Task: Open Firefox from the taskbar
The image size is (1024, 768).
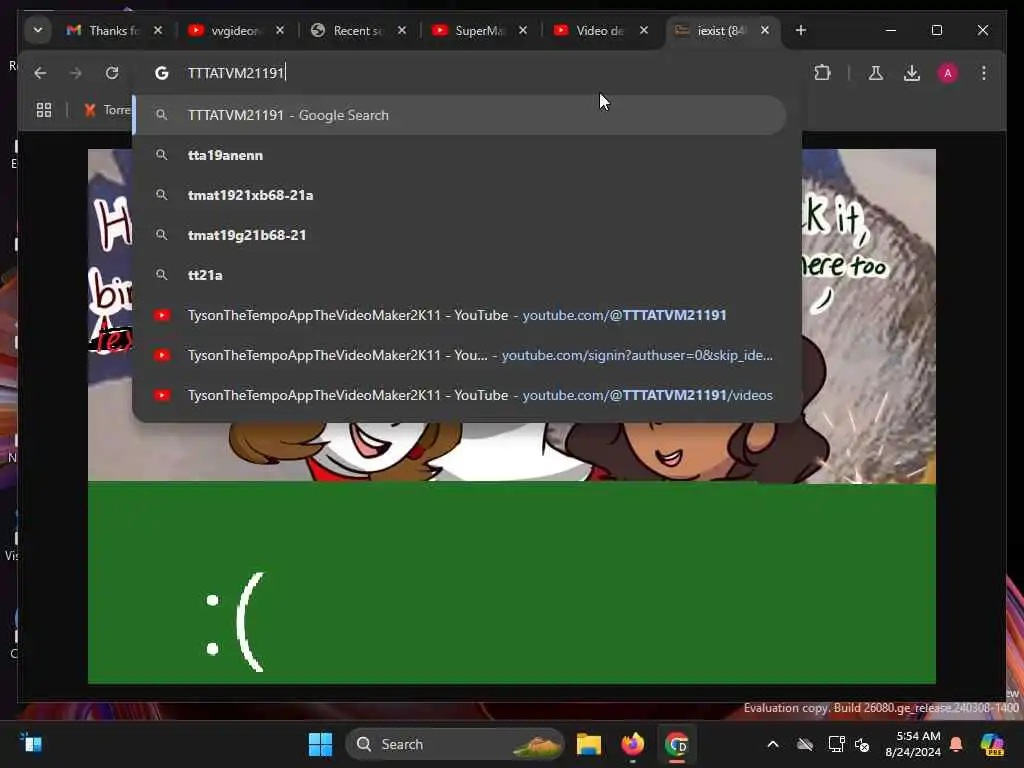Action: tap(632, 744)
